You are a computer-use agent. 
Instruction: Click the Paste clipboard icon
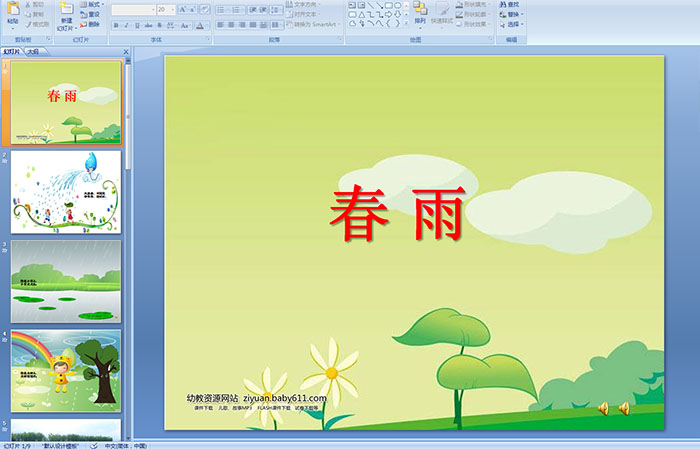click(13, 8)
